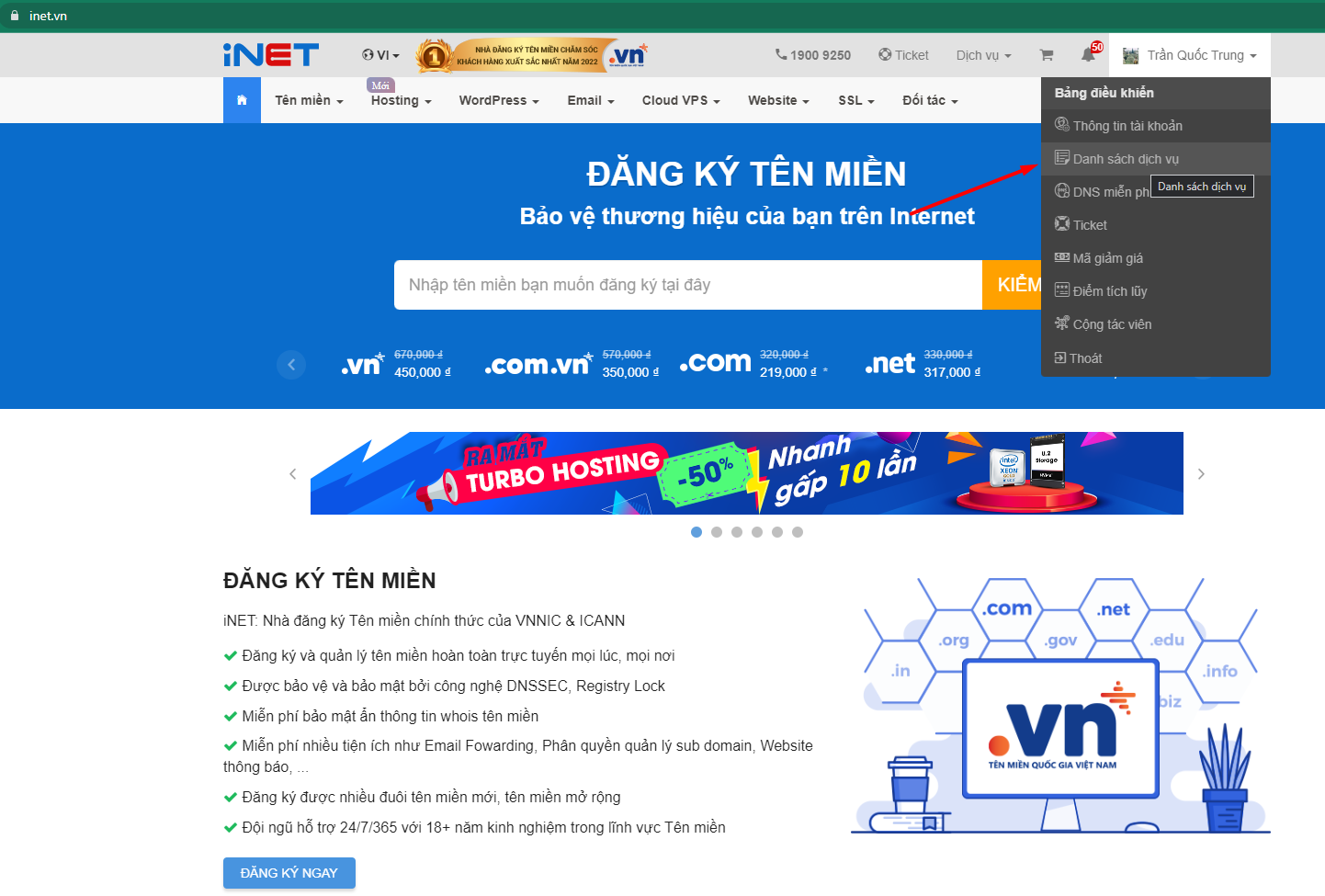
Task: Select the home icon in navigation bar
Action: pyautogui.click(x=242, y=99)
